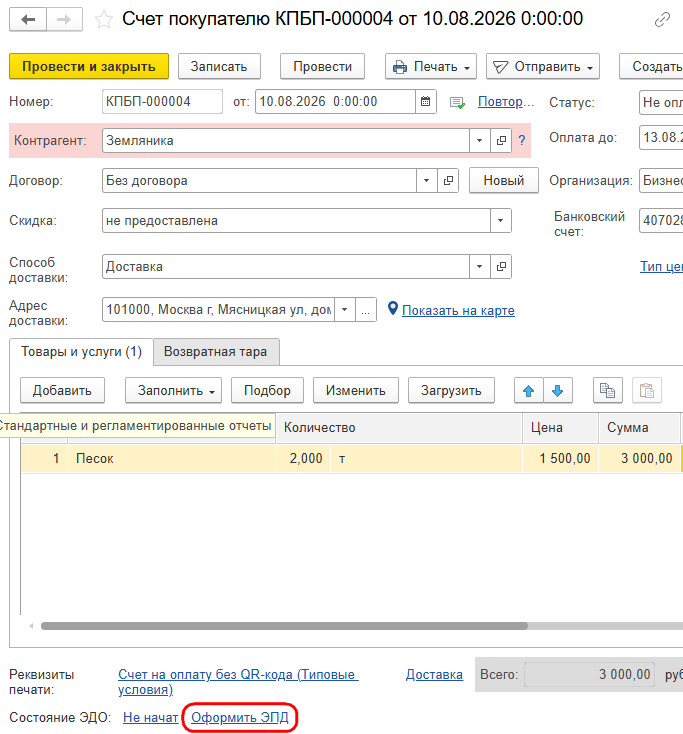Switch to Товары и услуги tab
The image size is (683, 734).
[81, 352]
